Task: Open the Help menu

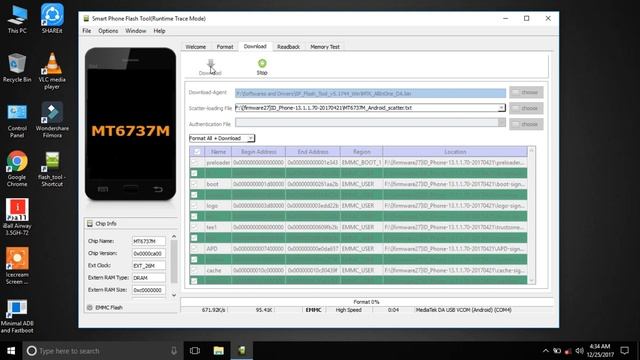Action: tap(159, 31)
